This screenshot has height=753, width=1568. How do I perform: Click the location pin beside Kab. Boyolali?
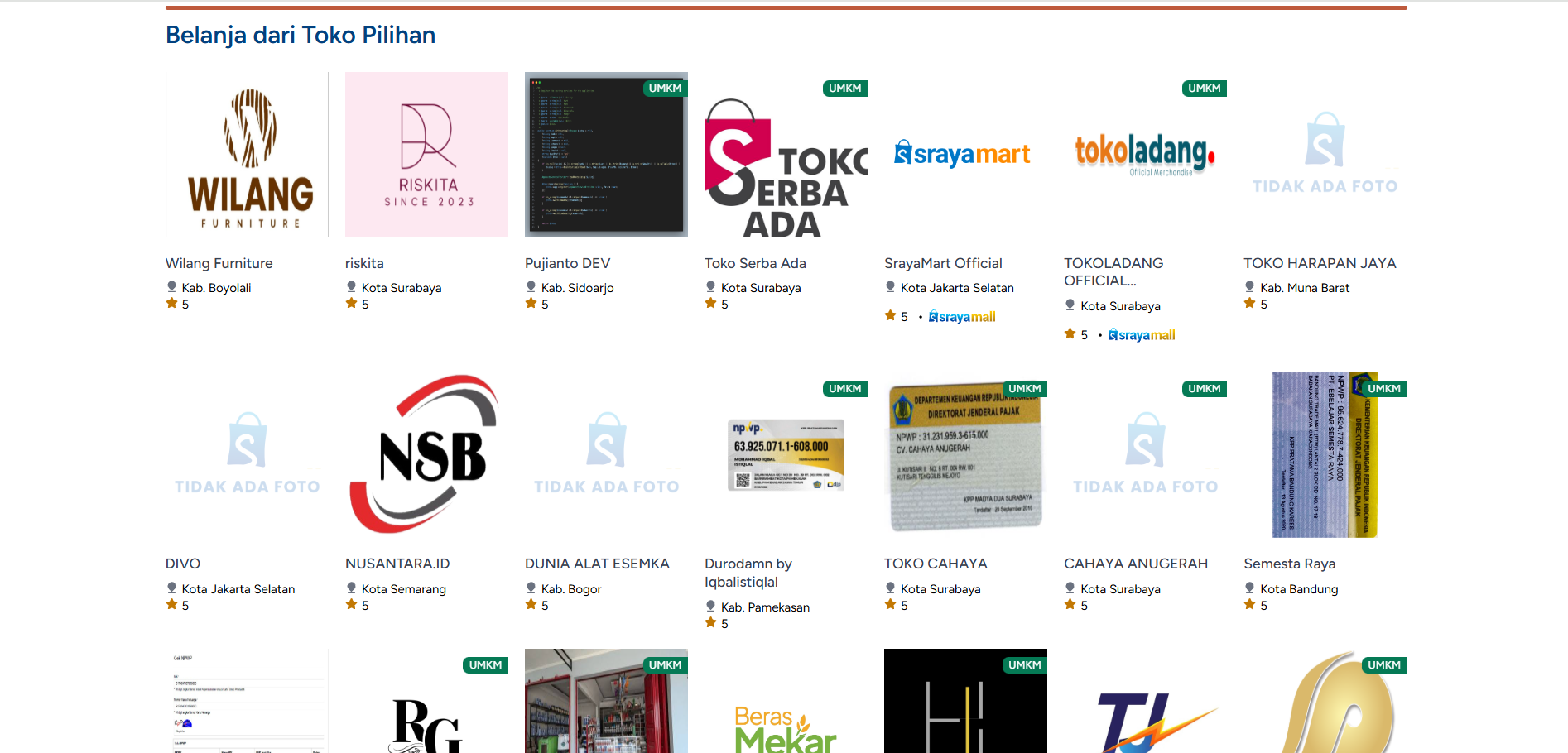point(171,287)
